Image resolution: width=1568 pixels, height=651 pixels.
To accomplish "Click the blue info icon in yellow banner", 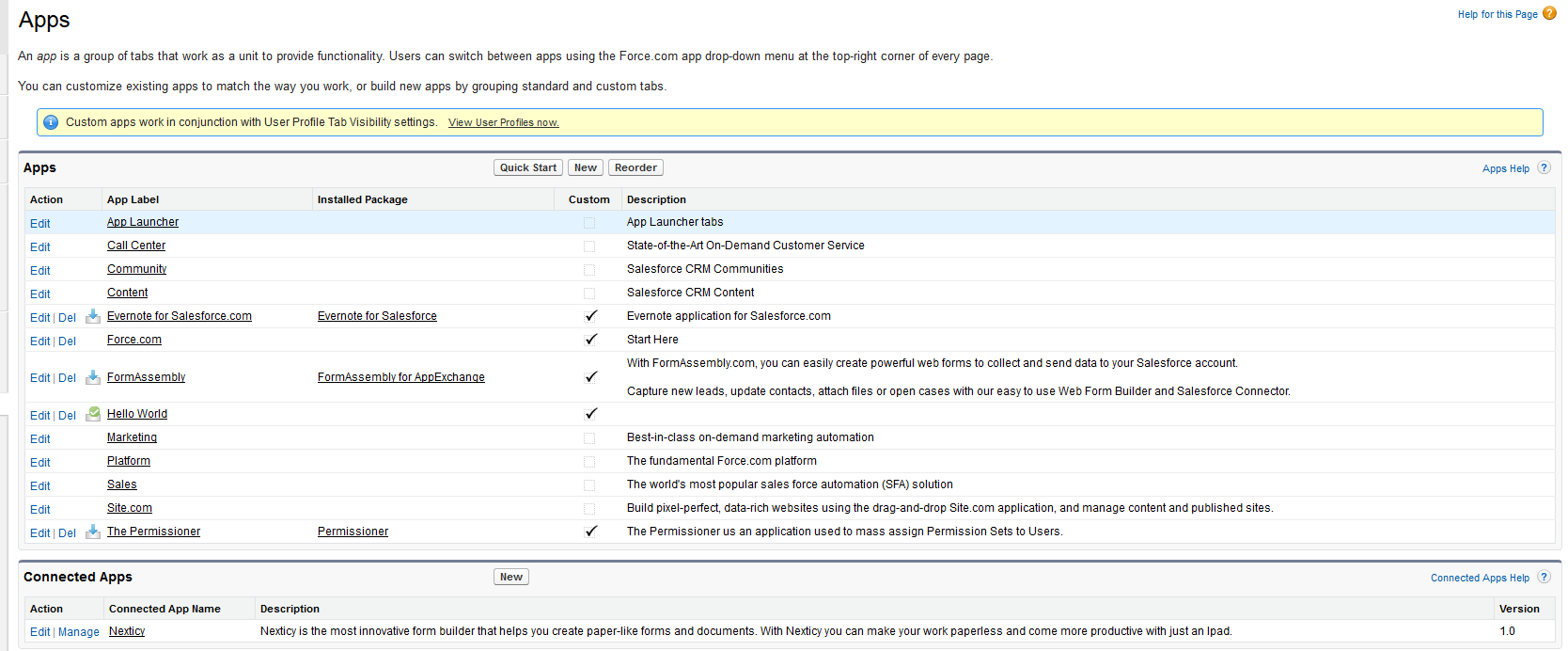I will click(x=51, y=122).
